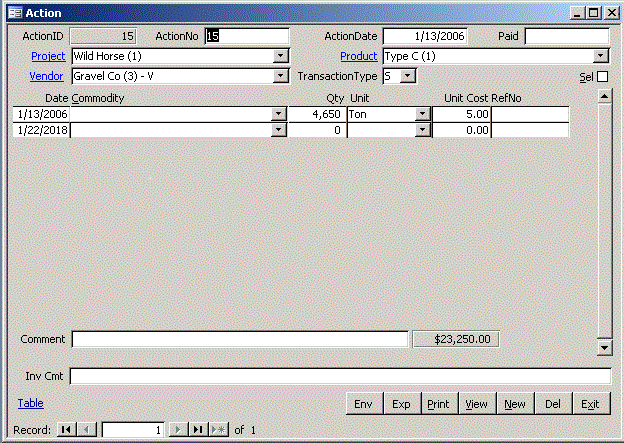Screen dimensions: 624x443
Task: Click the new record asterisk button
Action: pyautogui.click(x=218, y=430)
